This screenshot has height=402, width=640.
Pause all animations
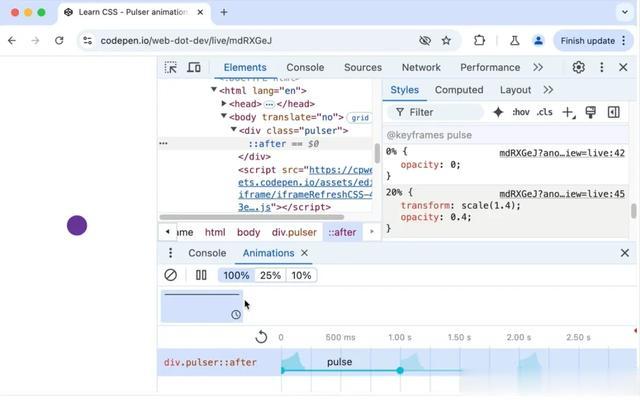click(x=201, y=275)
